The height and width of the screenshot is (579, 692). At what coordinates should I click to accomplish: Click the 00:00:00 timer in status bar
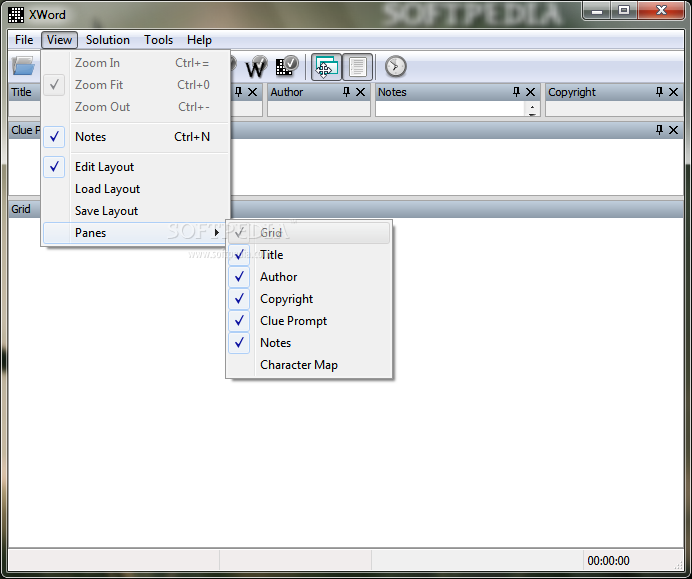pyautogui.click(x=608, y=561)
